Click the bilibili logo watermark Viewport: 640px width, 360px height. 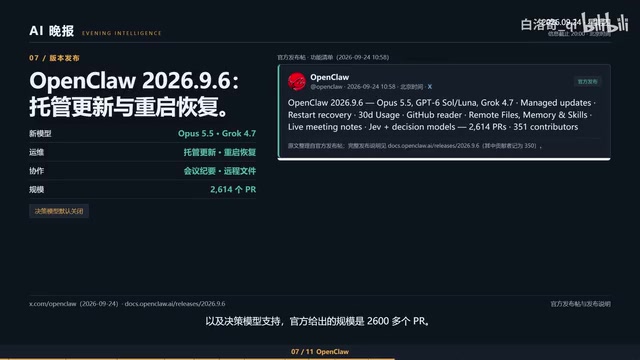click(606, 23)
